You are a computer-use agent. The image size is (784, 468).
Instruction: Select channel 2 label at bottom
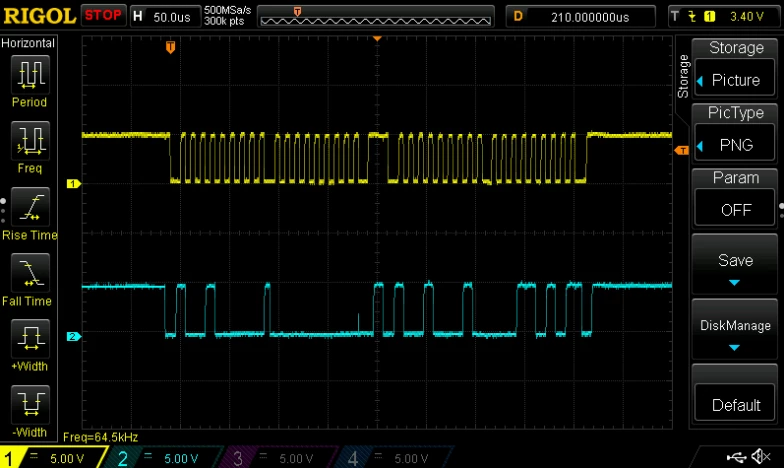pyautogui.click(x=122, y=458)
